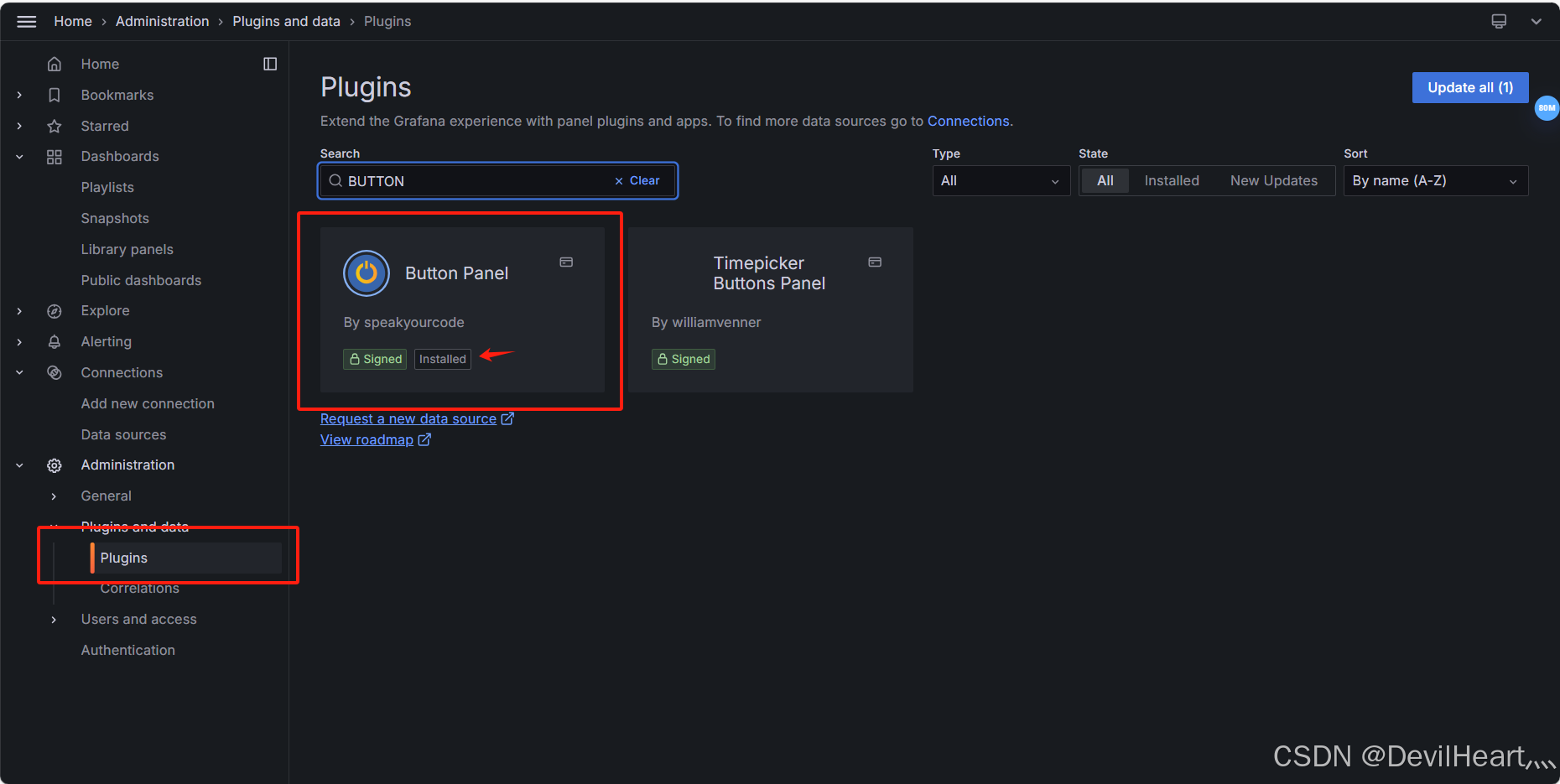Click the Button Panel power logo
Viewport: 1560px width, 784px height.
[x=367, y=273]
